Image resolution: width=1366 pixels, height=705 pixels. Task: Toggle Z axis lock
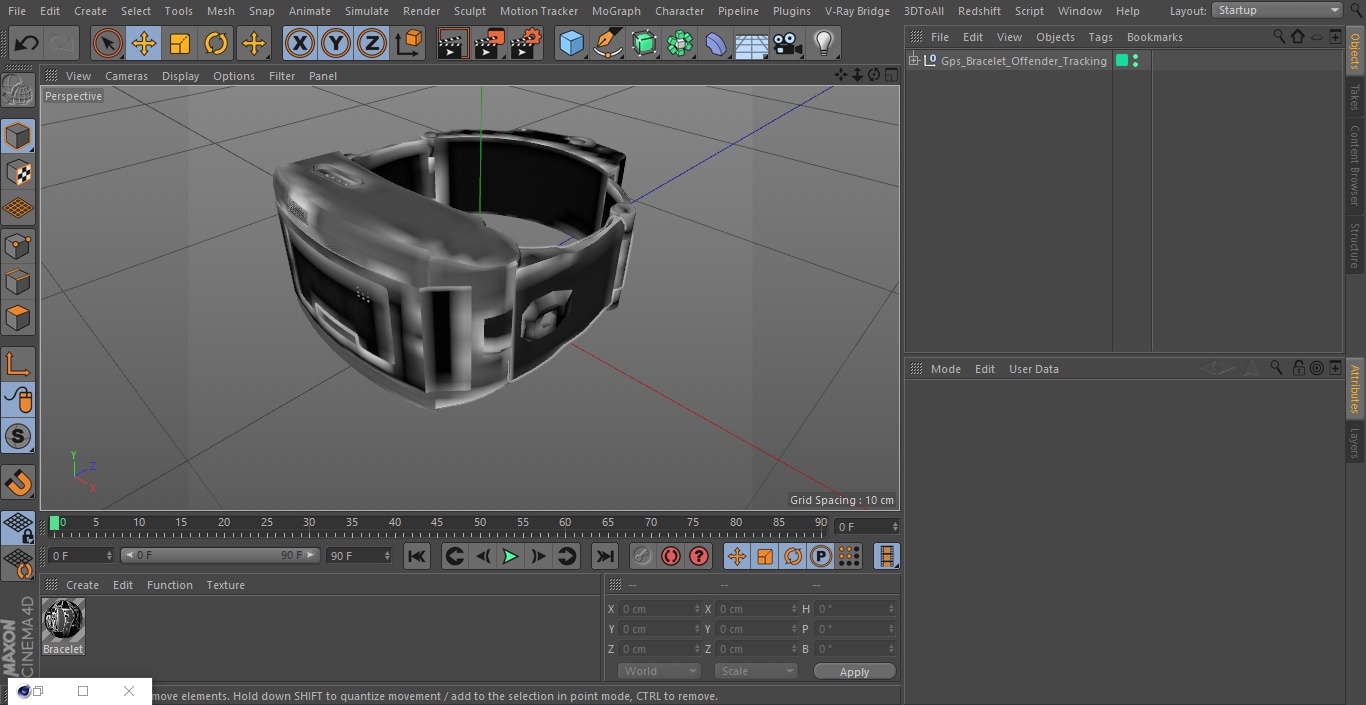coord(371,43)
